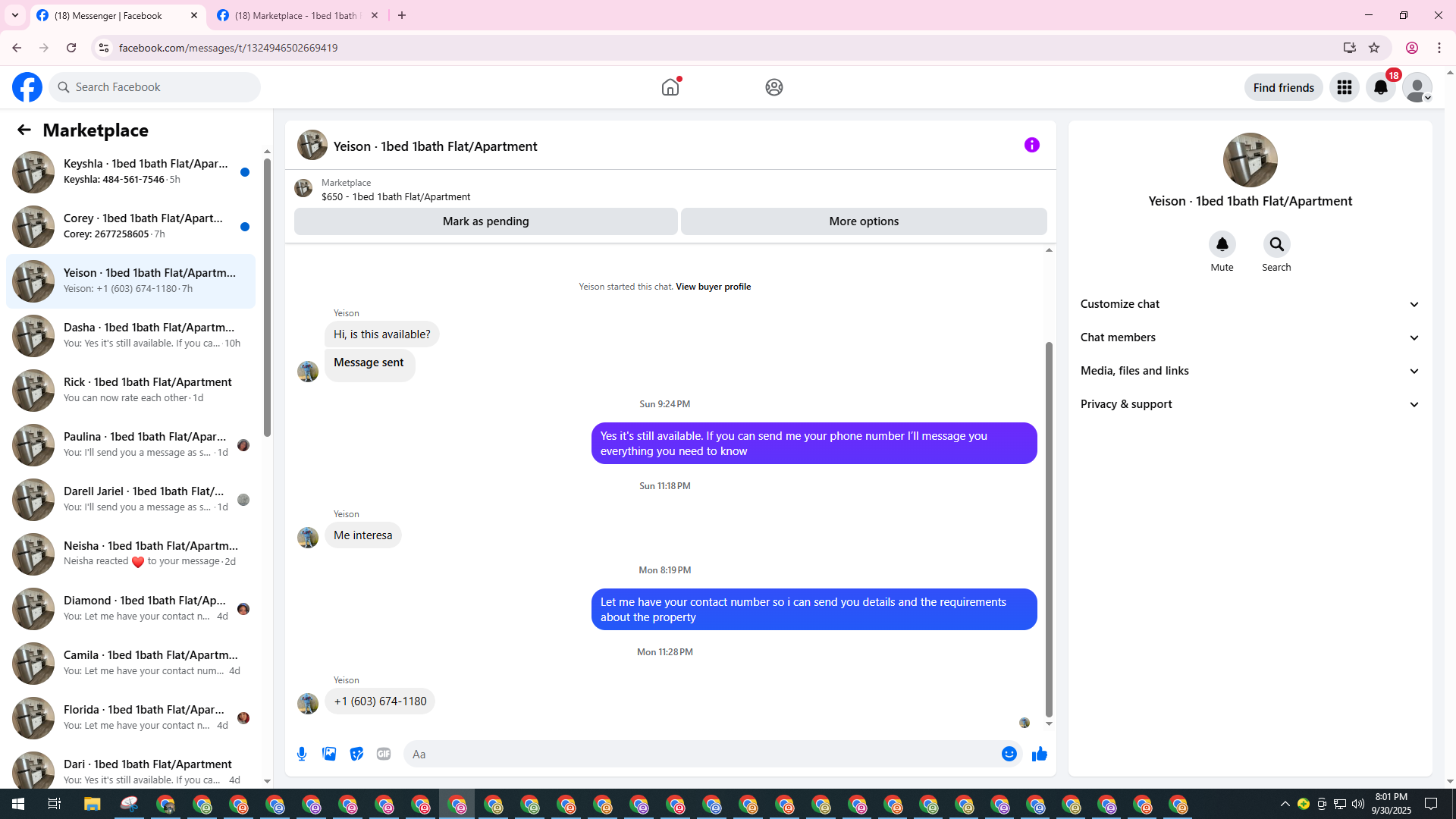Click the chat messages vertical scrollbar
The width and height of the screenshot is (1456, 819).
[1049, 531]
